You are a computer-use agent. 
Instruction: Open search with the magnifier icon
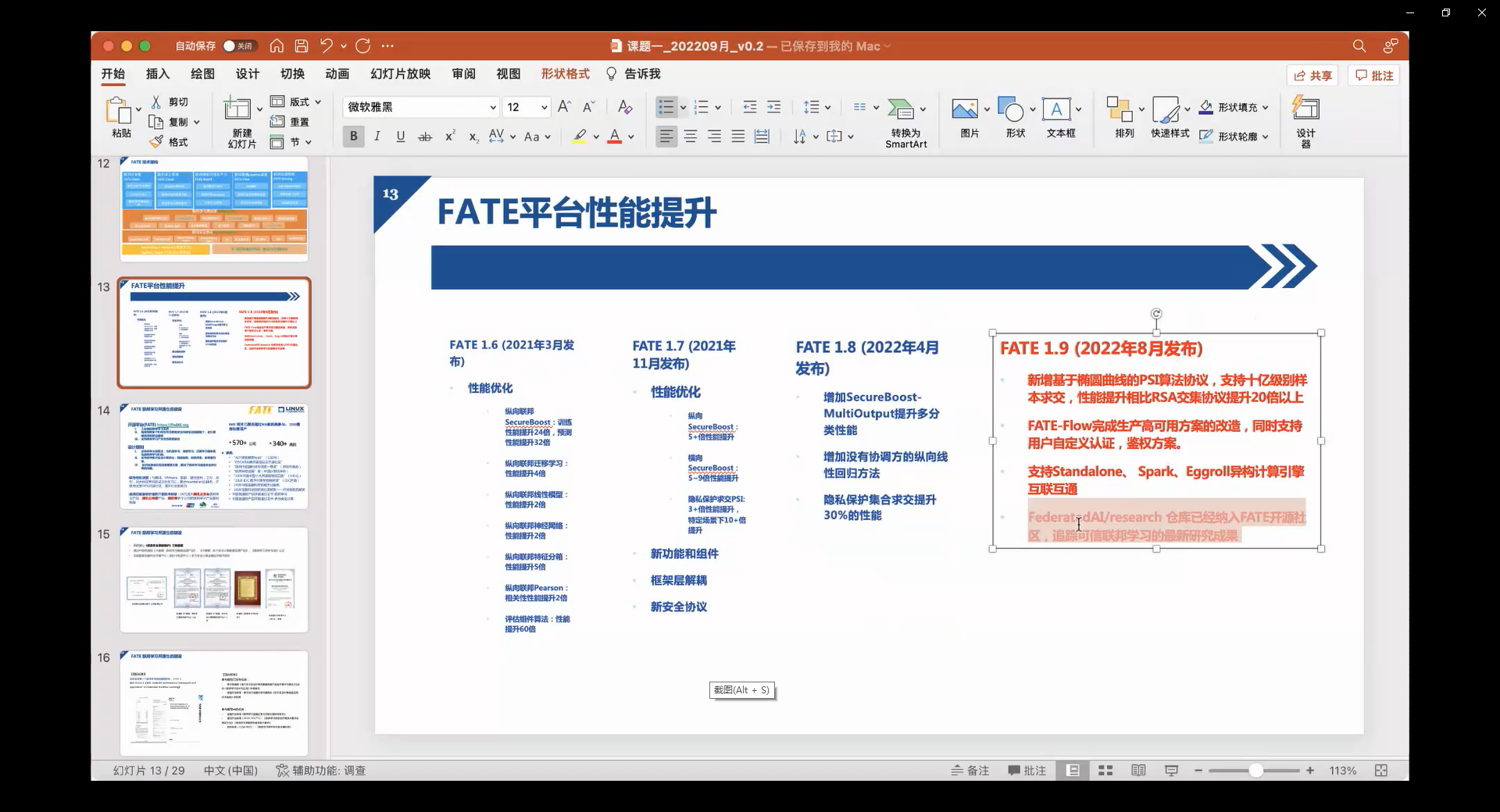pyautogui.click(x=1359, y=46)
